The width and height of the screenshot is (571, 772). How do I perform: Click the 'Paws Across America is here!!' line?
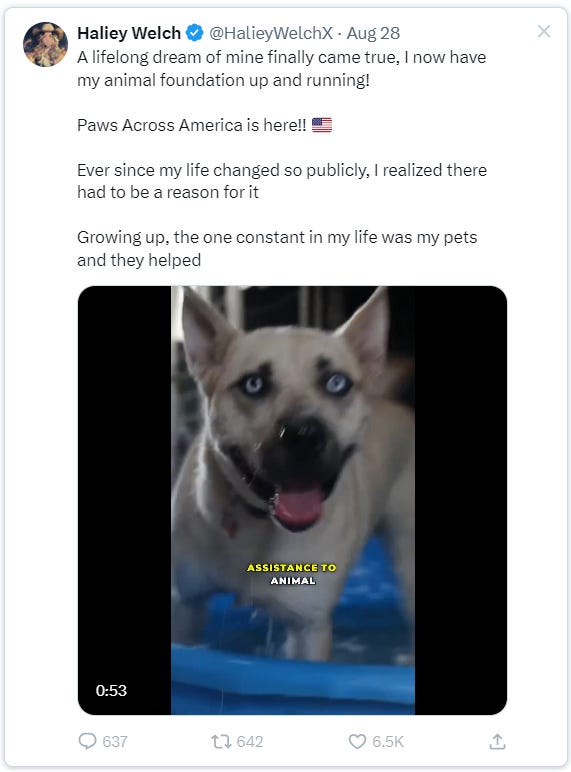click(x=191, y=125)
